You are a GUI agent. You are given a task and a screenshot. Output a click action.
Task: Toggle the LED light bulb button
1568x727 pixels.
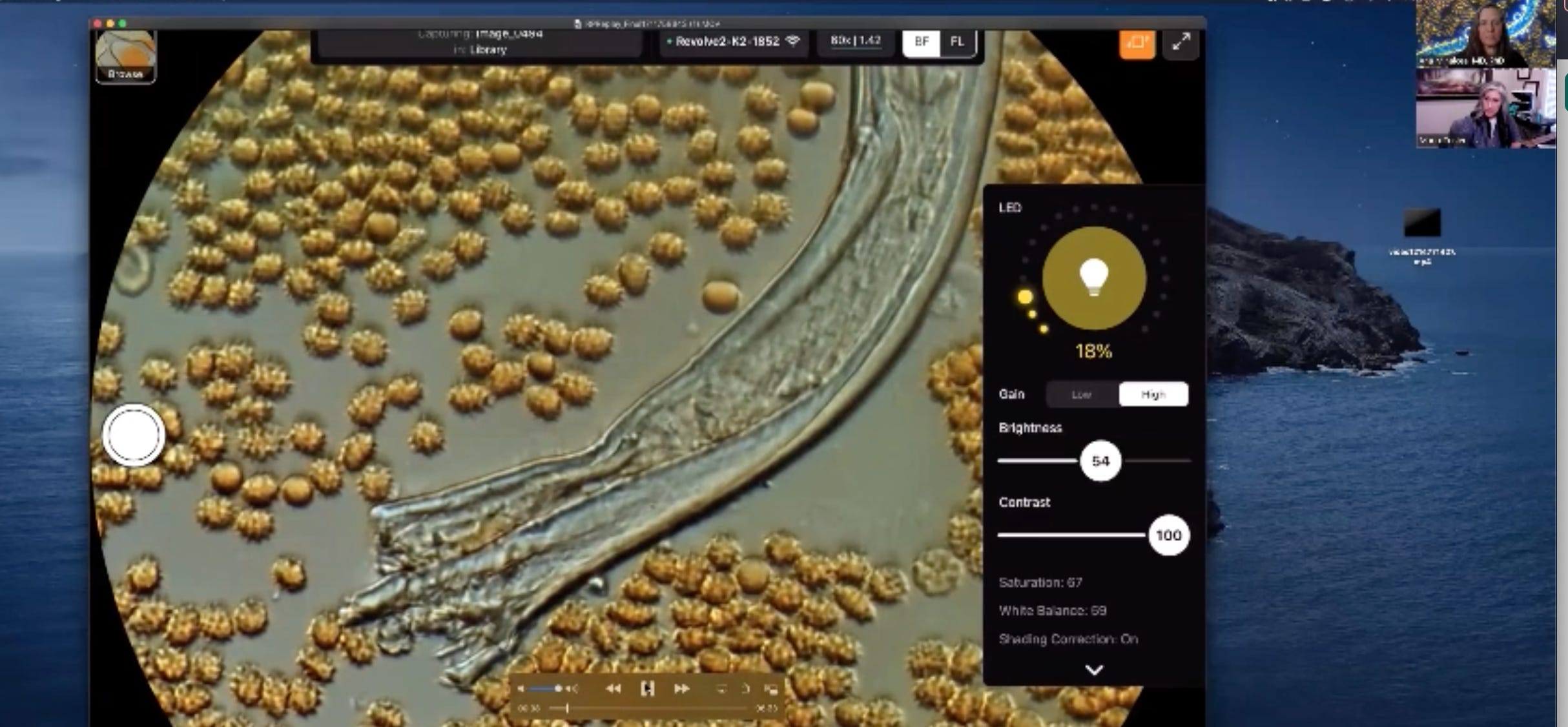click(1094, 278)
